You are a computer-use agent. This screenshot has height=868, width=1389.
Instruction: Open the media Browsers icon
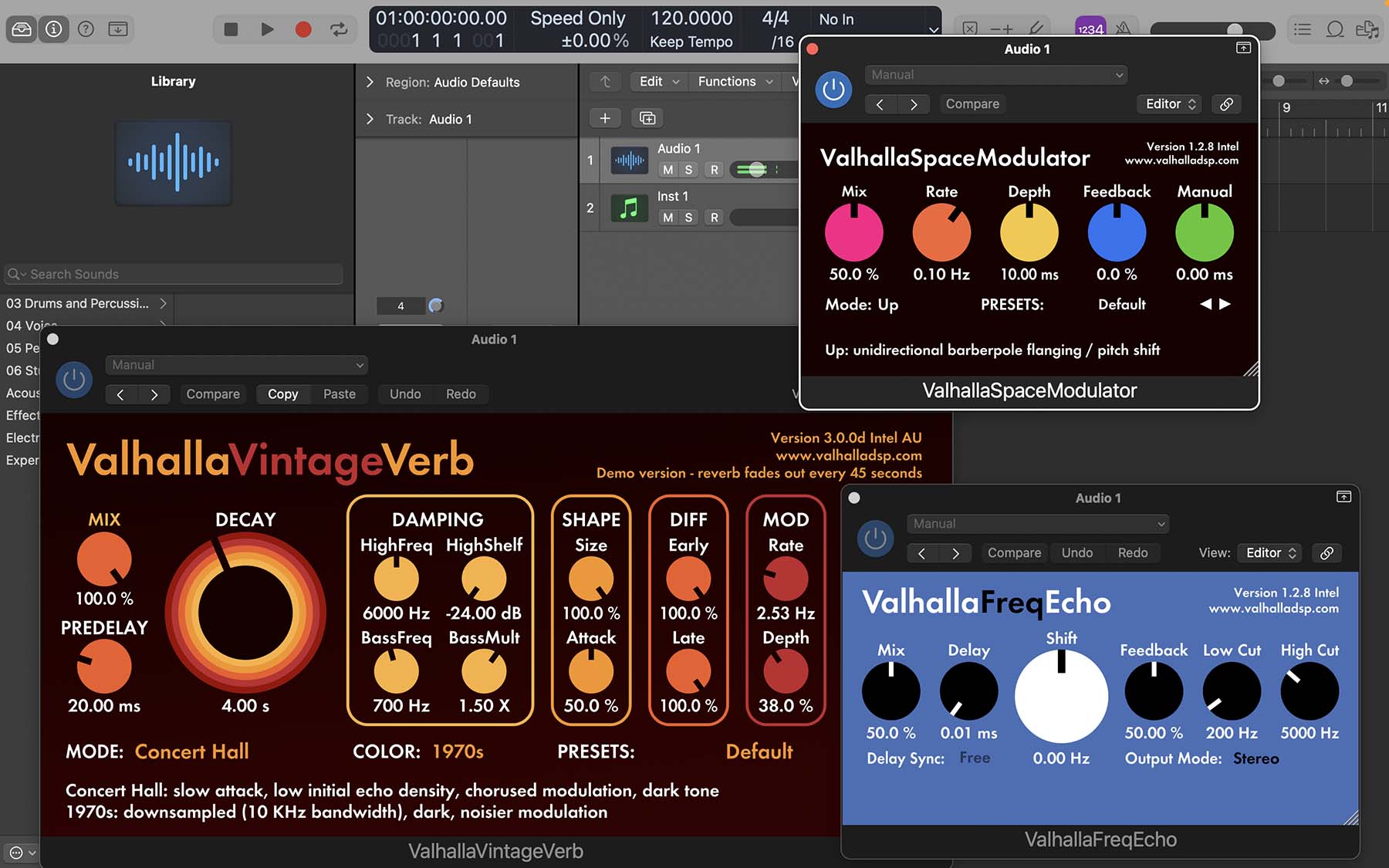coord(1367,29)
